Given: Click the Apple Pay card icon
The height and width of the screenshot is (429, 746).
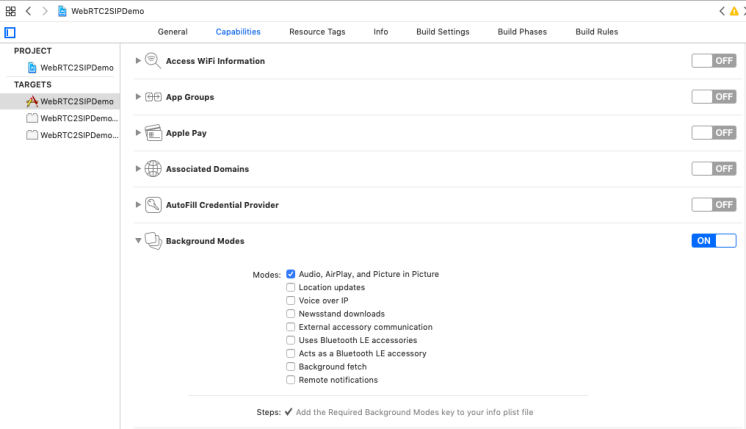Looking at the screenshot, I should 153,133.
